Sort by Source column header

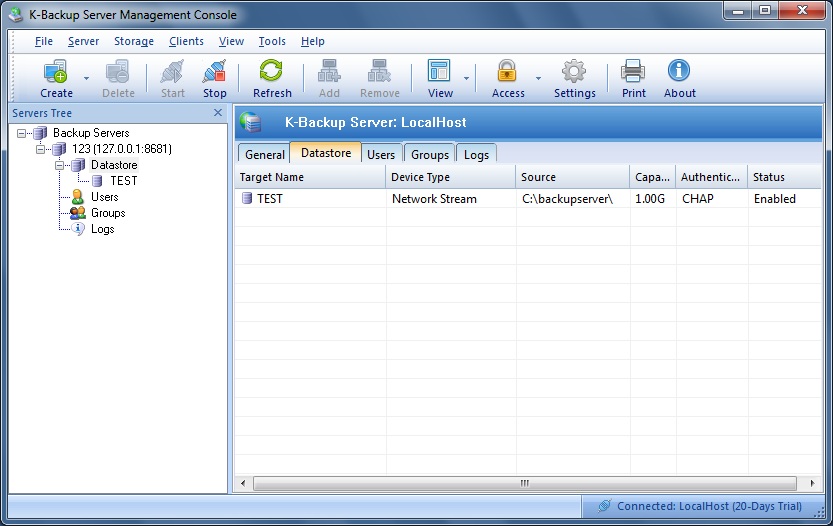pyautogui.click(x=573, y=177)
